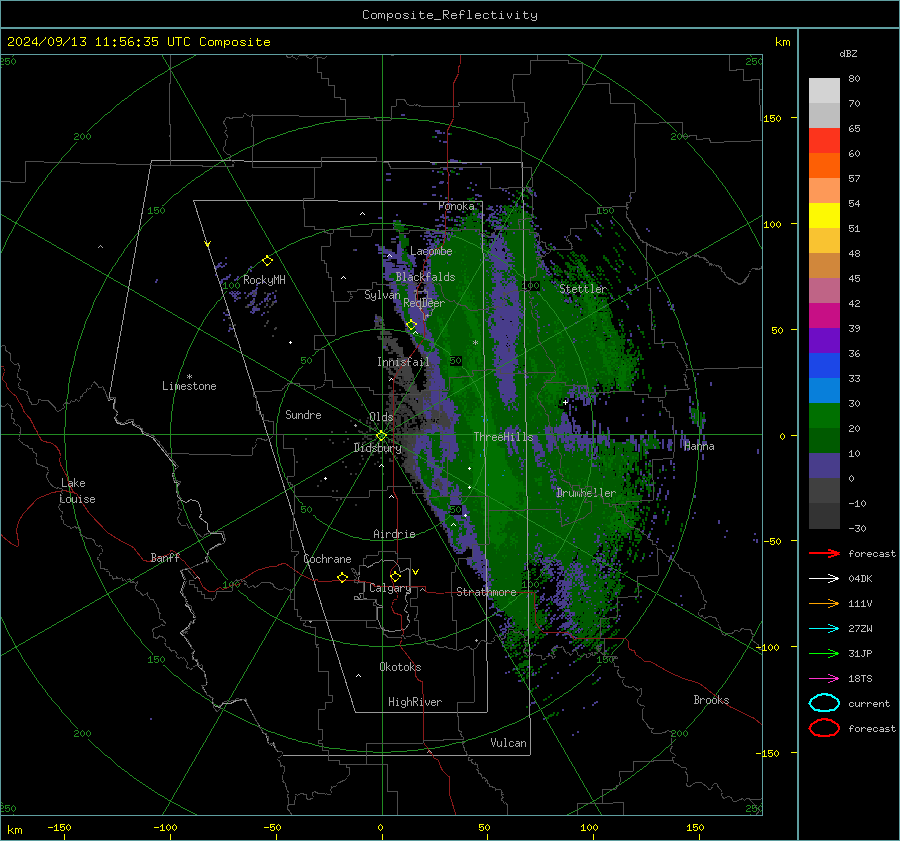The height and width of the screenshot is (841, 900).
Task: Select the lightest gray 80-70 dBZ swatch
Action: 824,91
